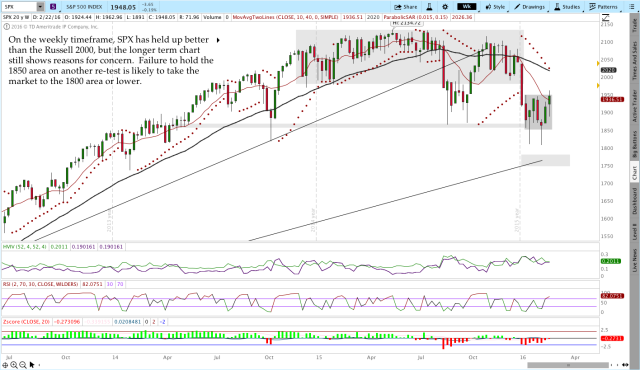The width and height of the screenshot is (640, 370).
Task: Open the Active Trader side tab
Action: 634,106
